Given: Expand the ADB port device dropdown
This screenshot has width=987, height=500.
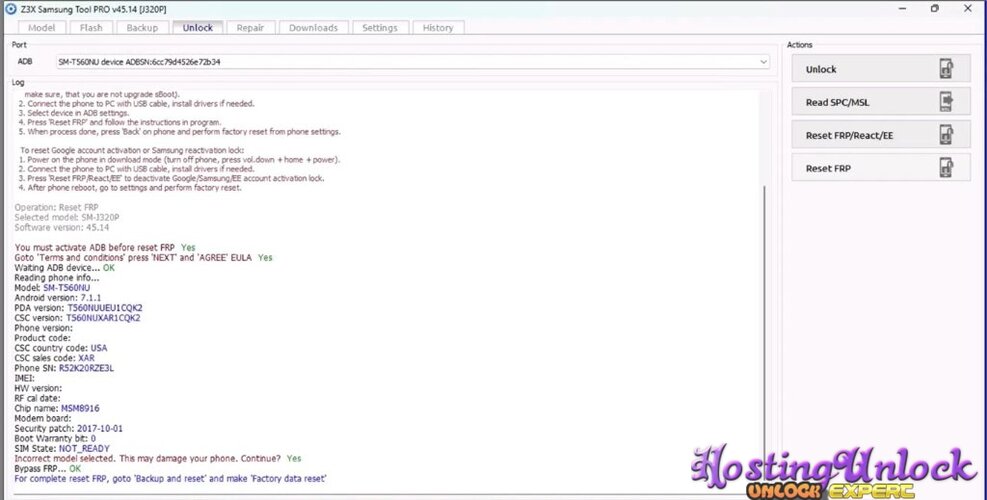Looking at the screenshot, I should click(763, 62).
